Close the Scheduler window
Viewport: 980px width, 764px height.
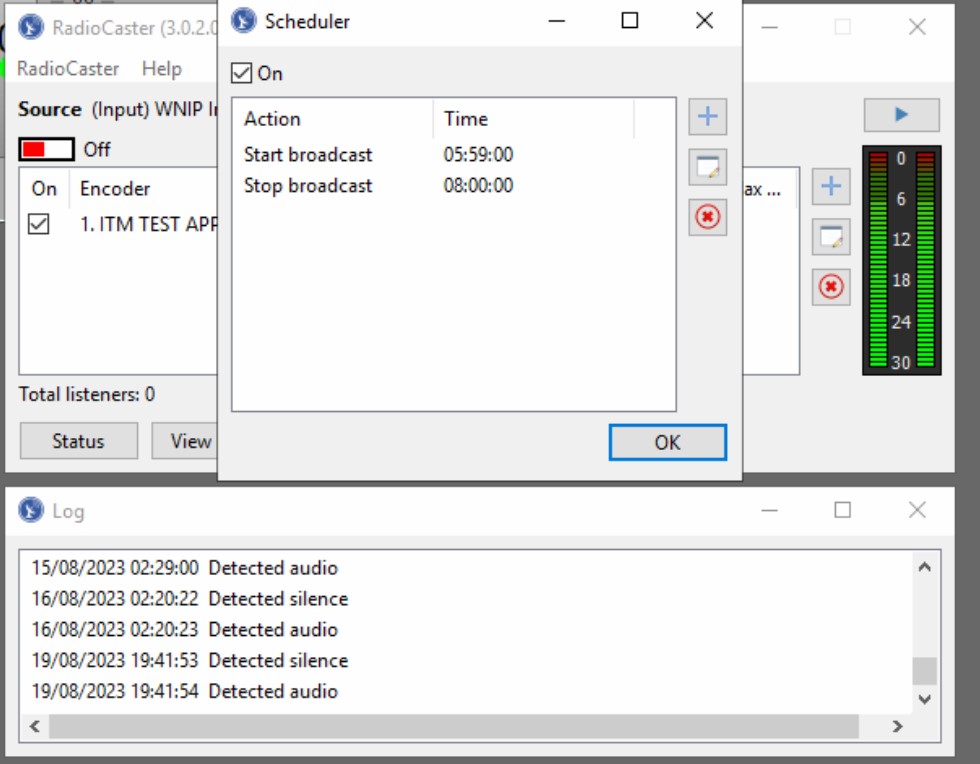pyautogui.click(x=704, y=21)
